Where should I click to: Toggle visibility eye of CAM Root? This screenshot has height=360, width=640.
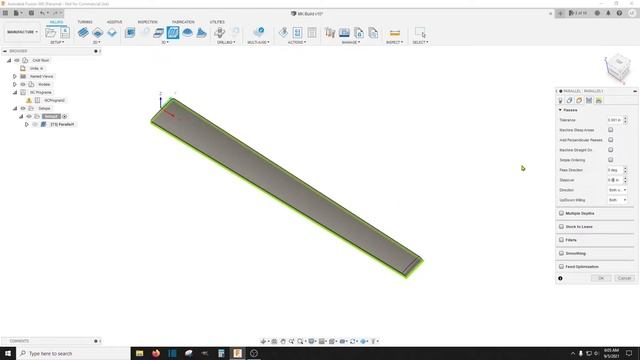click(x=17, y=60)
